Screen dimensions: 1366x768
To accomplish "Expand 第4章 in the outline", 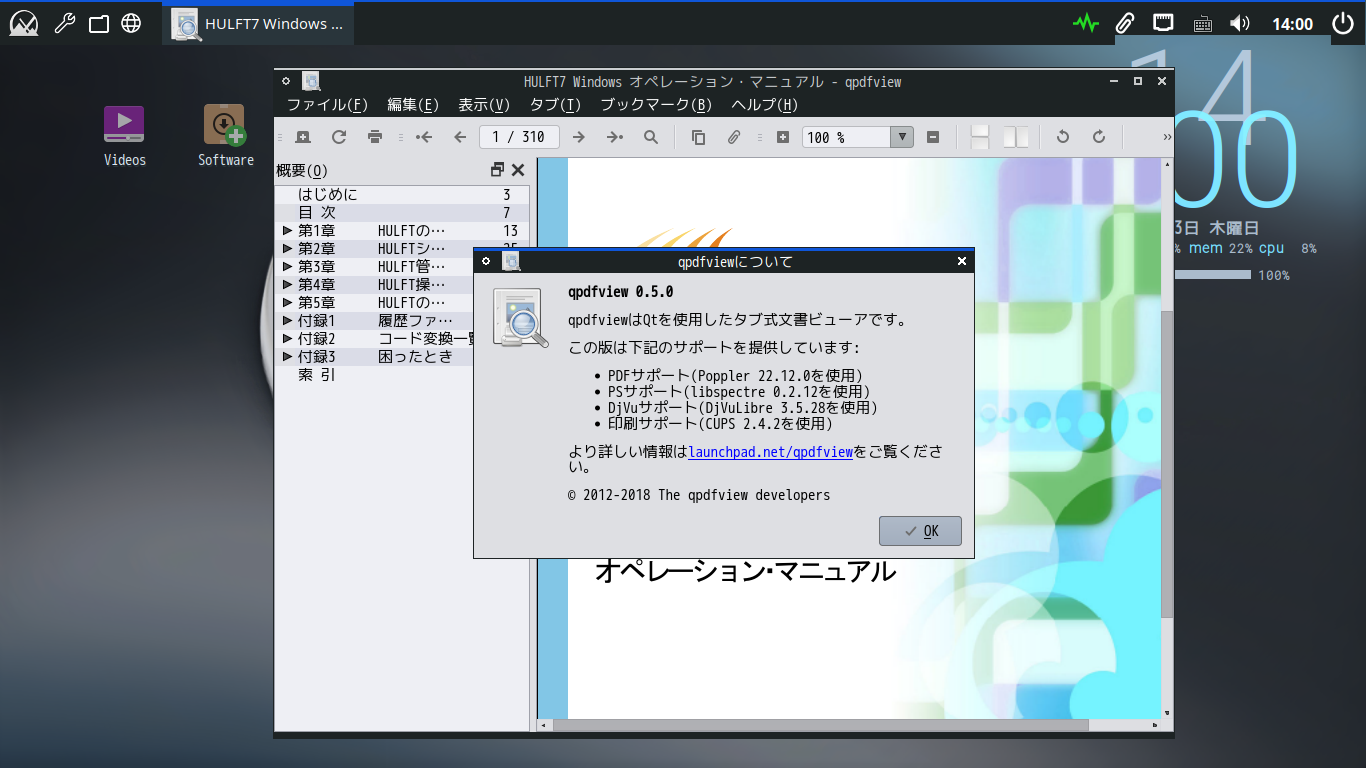I will 288,285.
